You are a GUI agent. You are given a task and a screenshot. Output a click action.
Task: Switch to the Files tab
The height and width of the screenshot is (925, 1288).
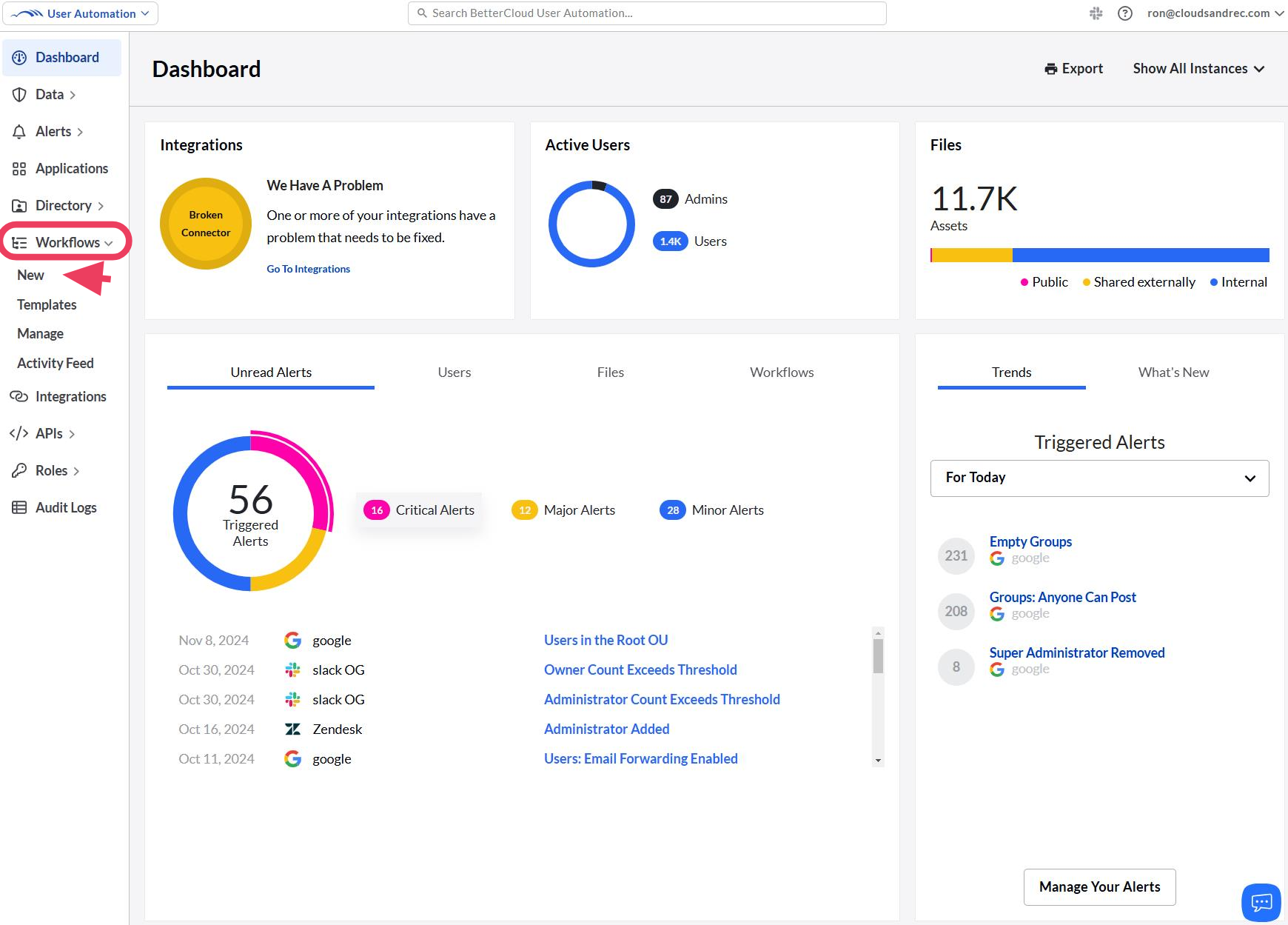click(611, 373)
